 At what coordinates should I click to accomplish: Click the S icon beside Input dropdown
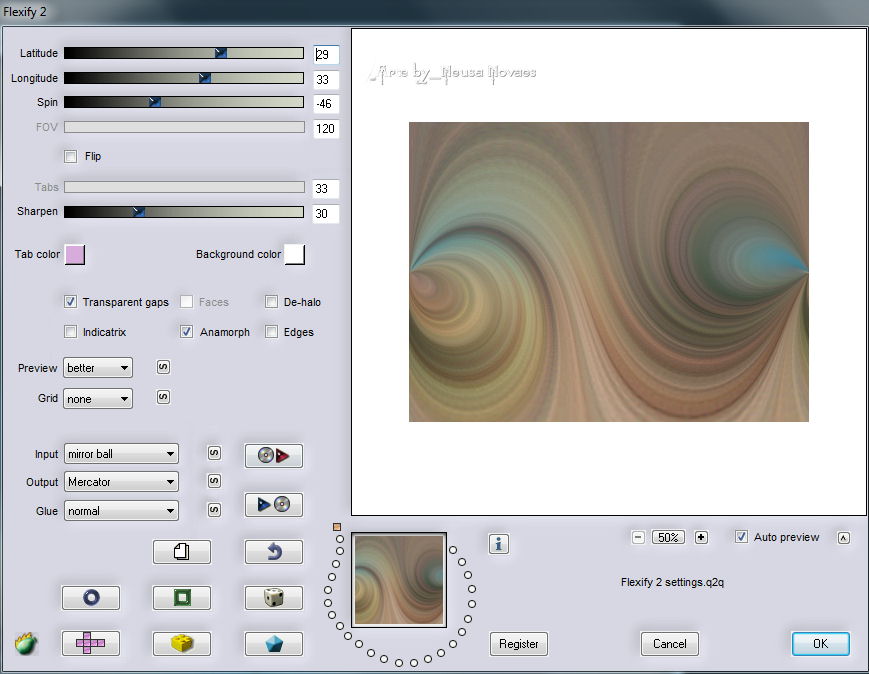click(214, 453)
